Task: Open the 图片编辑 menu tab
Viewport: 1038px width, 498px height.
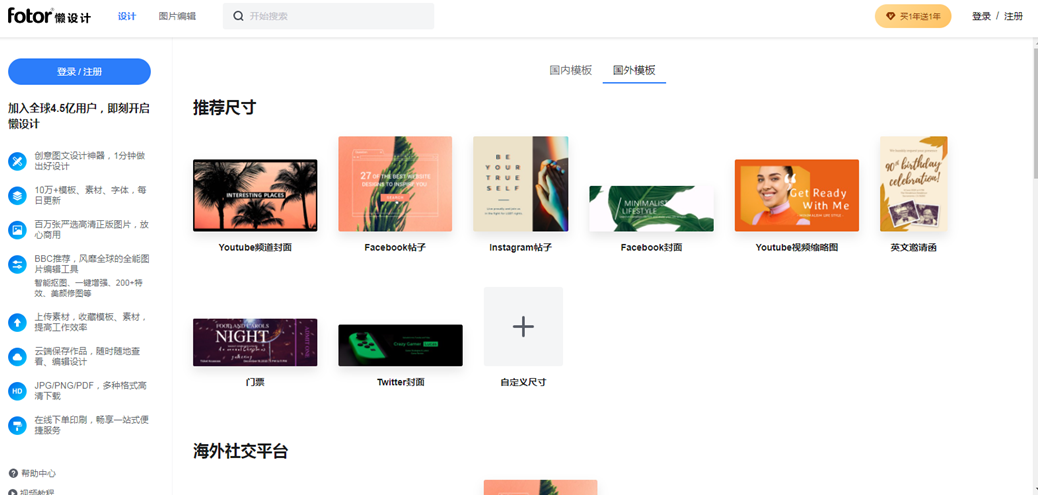Action: point(177,16)
